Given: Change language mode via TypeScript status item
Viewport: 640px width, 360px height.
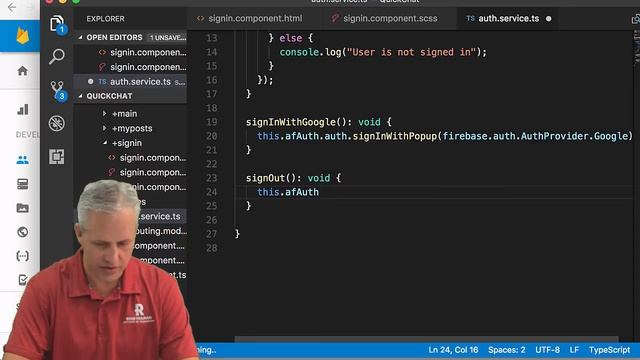Looking at the screenshot, I should point(609,350).
